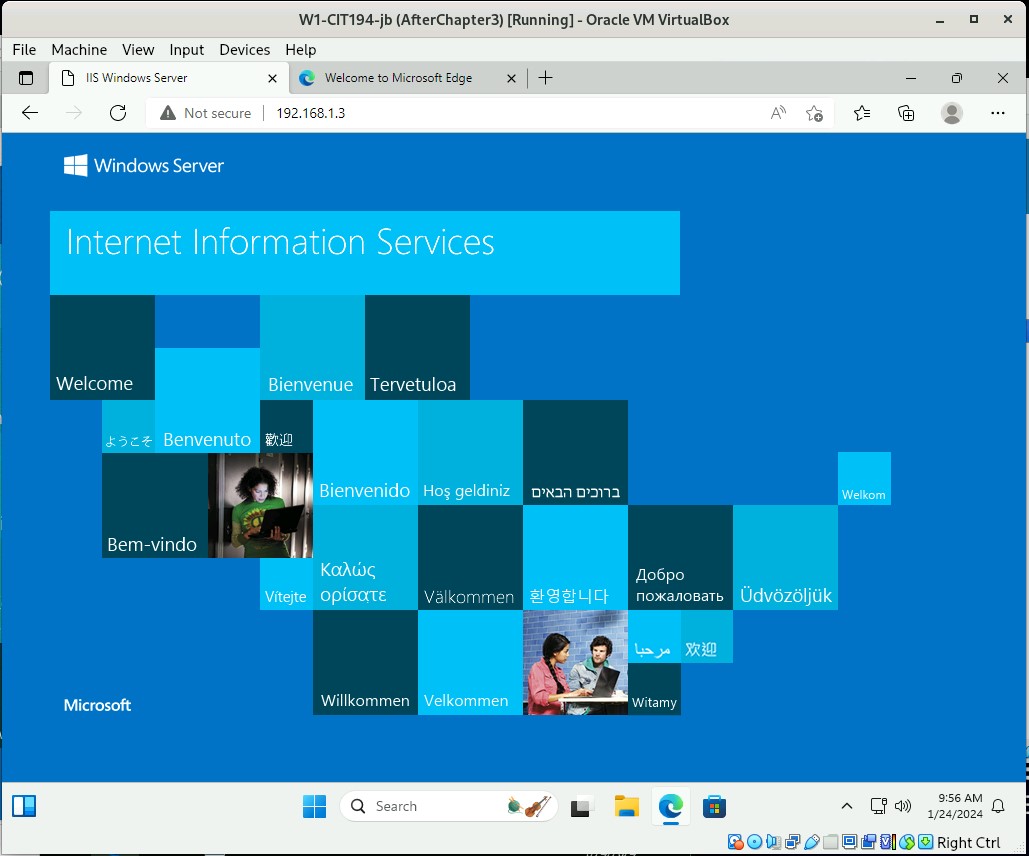Open the Favorites list icon

(x=862, y=113)
